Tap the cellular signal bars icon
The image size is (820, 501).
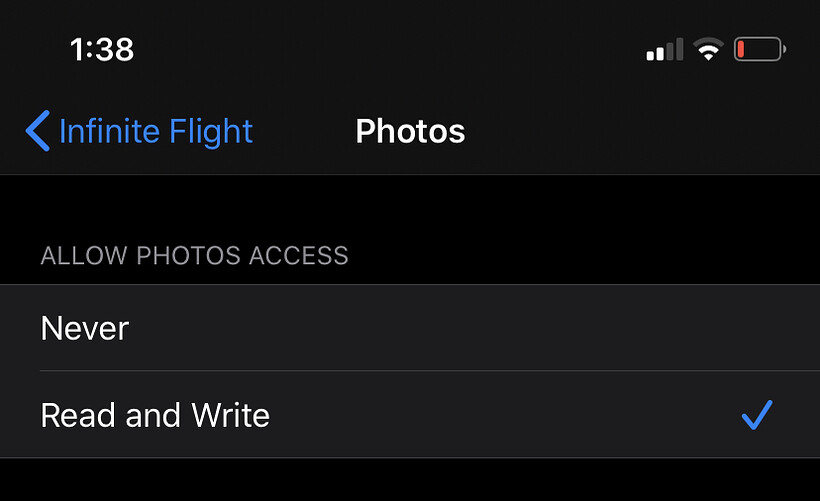[x=665, y=49]
